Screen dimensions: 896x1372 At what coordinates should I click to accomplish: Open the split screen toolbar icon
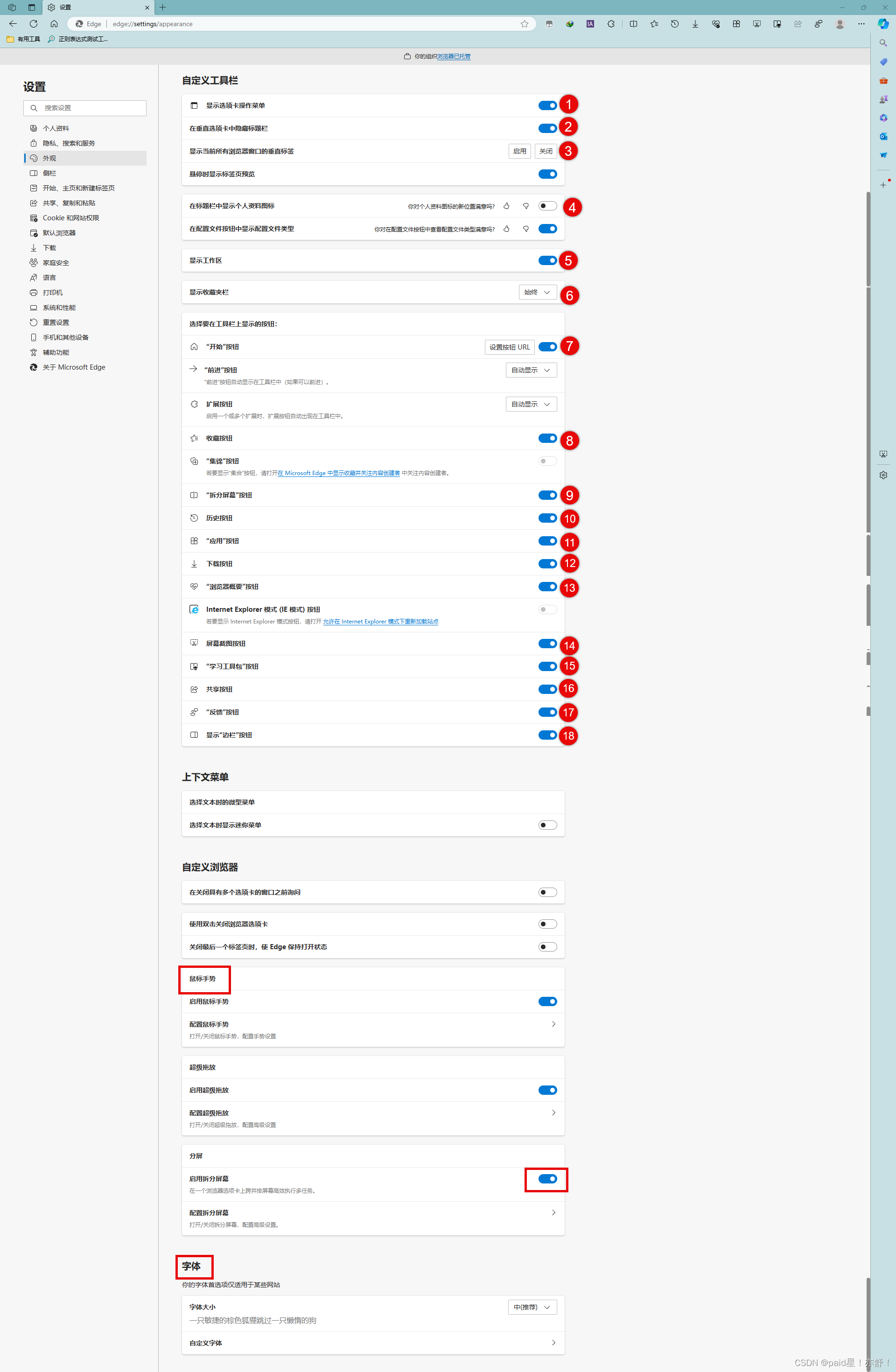[x=633, y=24]
